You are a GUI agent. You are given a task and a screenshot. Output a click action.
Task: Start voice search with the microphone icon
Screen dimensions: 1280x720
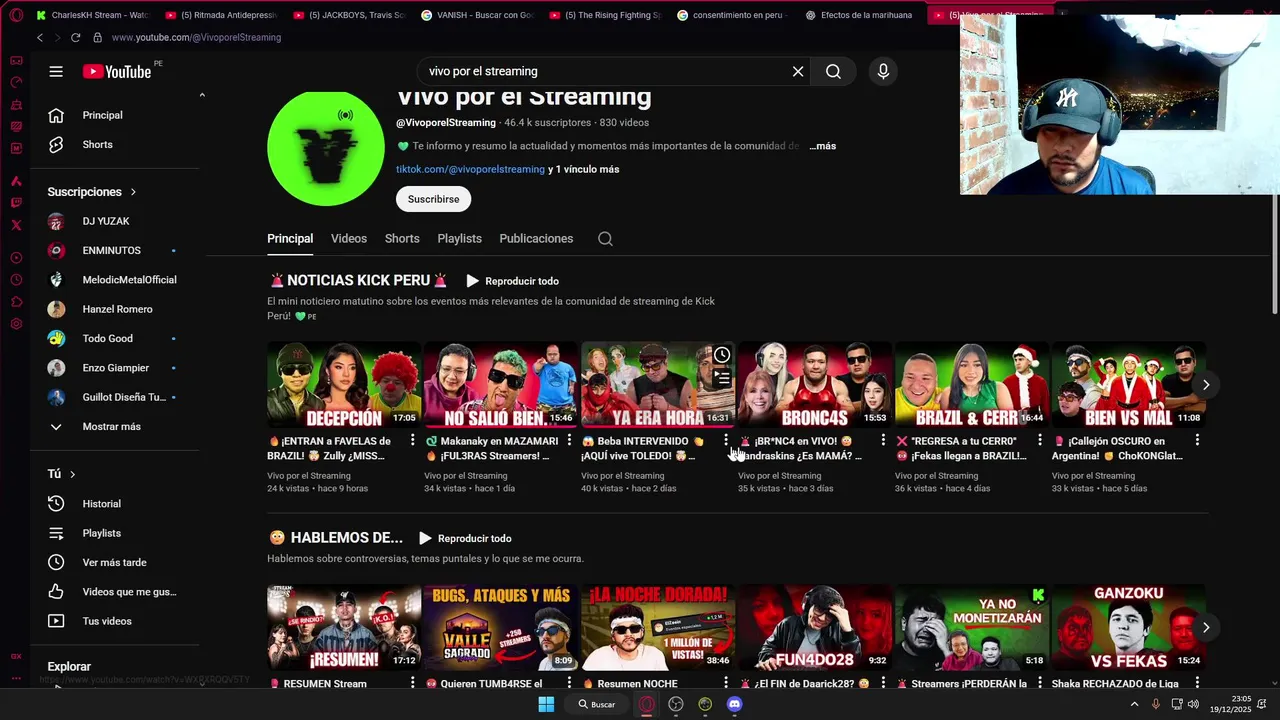883,71
